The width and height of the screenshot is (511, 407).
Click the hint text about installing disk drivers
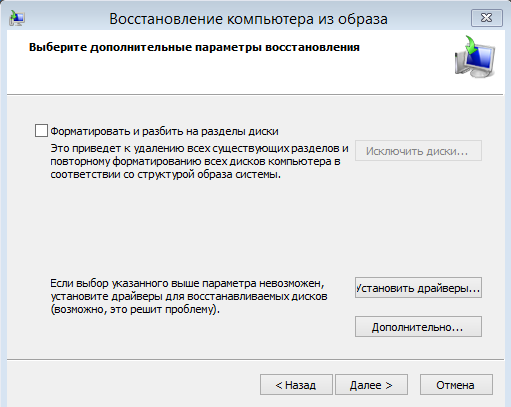(189, 296)
